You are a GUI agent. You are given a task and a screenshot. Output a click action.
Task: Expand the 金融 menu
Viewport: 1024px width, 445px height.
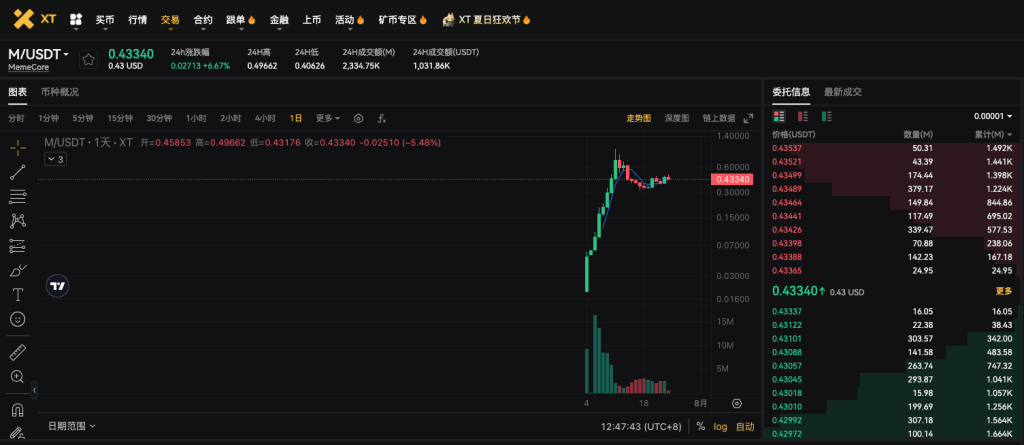(279, 20)
